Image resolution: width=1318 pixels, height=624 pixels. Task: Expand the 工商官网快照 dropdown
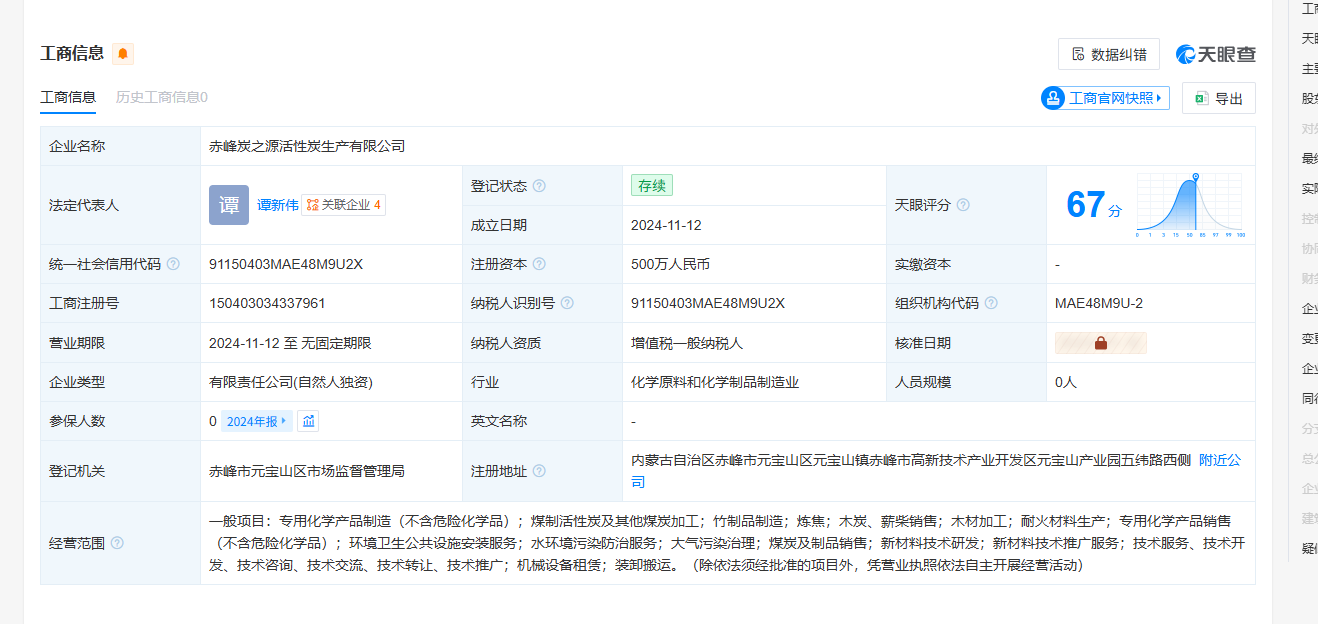click(x=1105, y=98)
